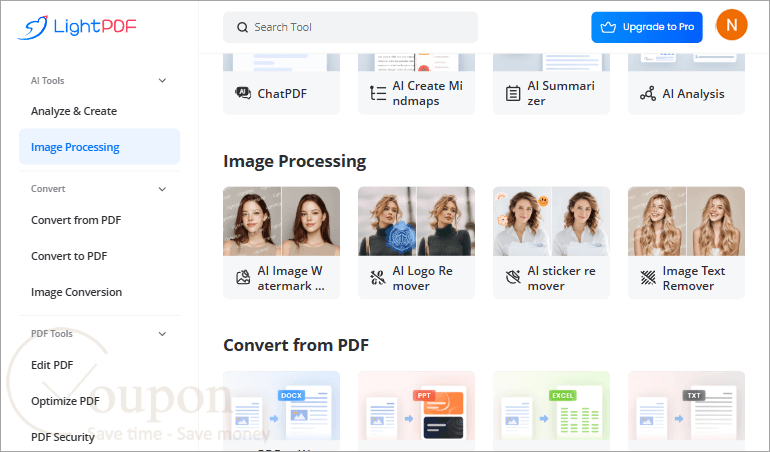This screenshot has height=452, width=770.
Task: Click the AI Tools sidebar header
Action: pyautogui.click(x=48, y=81)
